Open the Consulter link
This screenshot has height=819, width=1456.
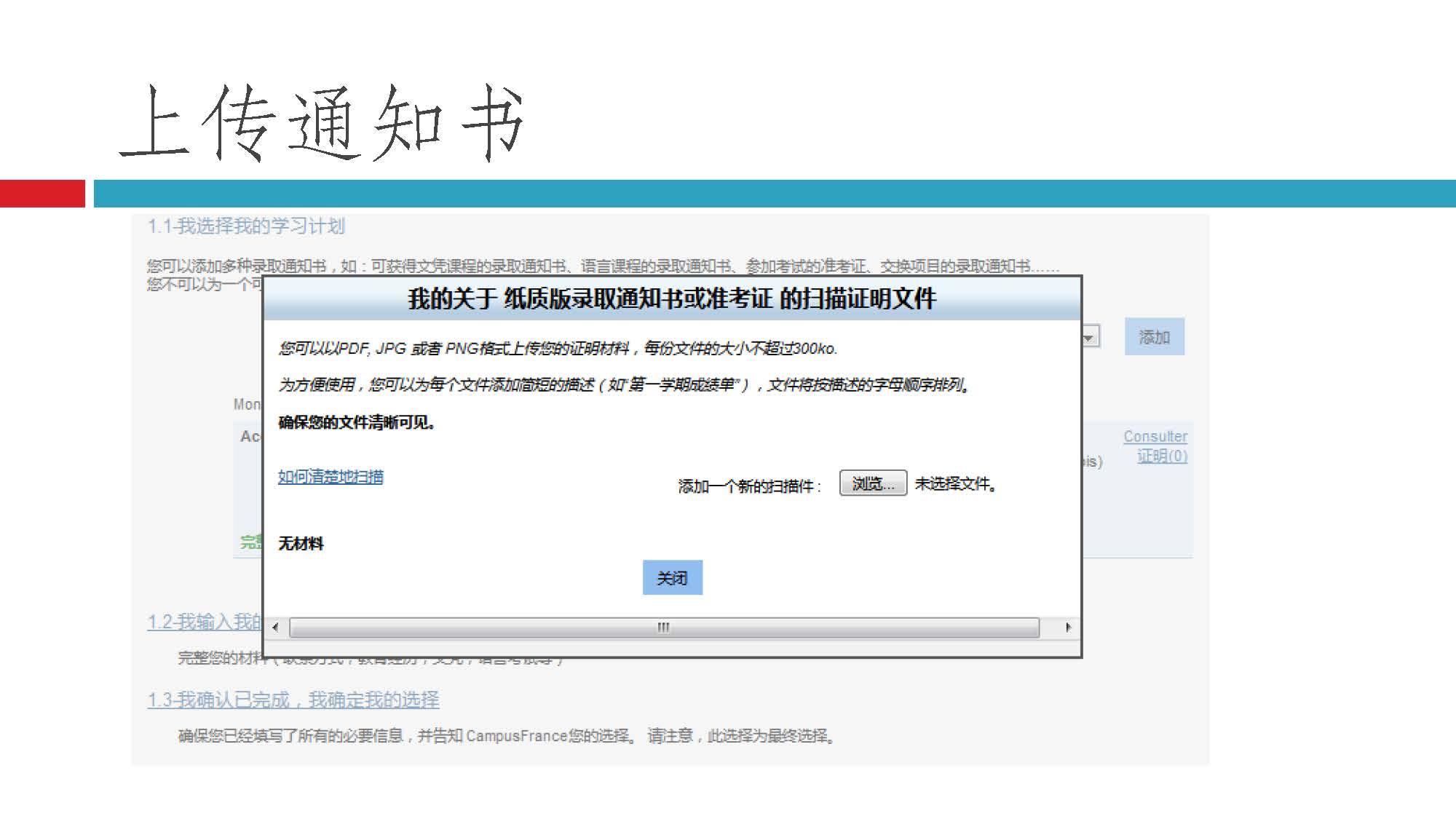tap(1155, 436)
